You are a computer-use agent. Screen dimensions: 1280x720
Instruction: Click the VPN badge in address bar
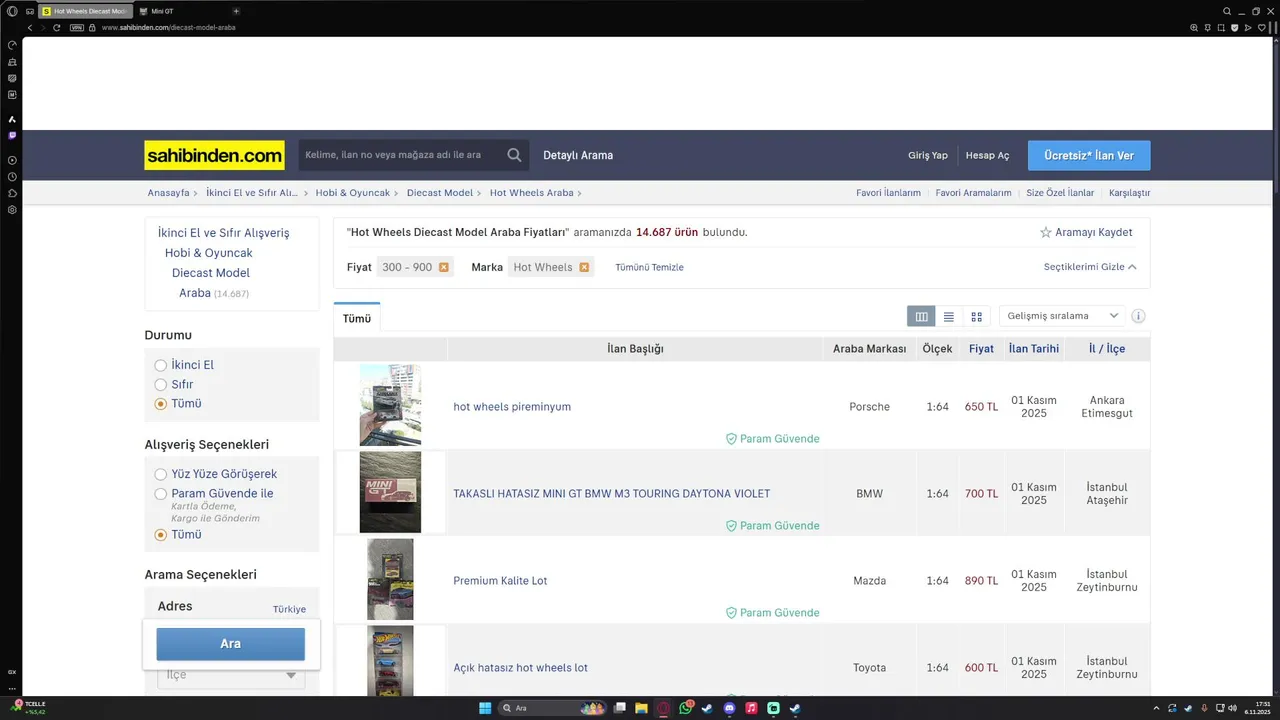(x=77, y=27)
